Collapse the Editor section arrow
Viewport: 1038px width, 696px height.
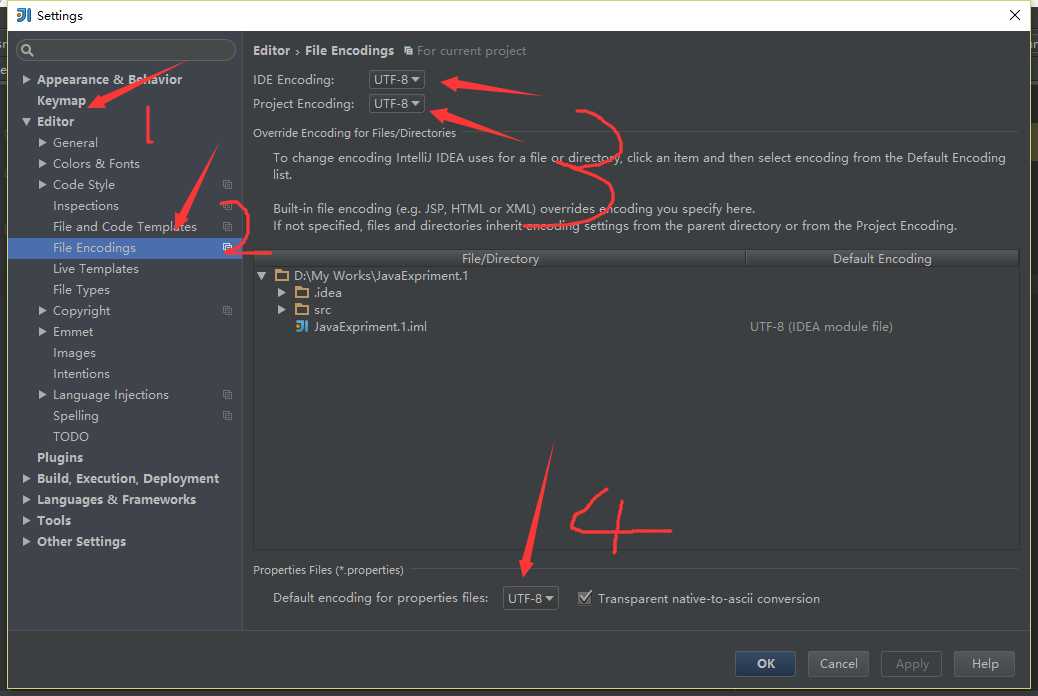[26, 121]
